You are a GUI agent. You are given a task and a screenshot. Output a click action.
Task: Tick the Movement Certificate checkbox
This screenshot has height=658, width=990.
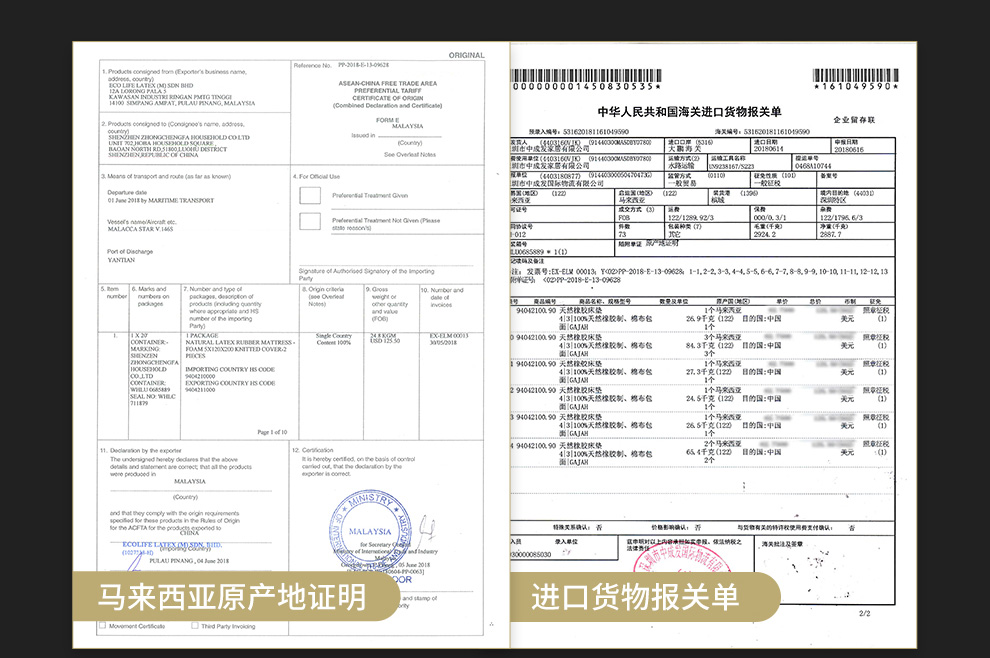tap(104, 626)
